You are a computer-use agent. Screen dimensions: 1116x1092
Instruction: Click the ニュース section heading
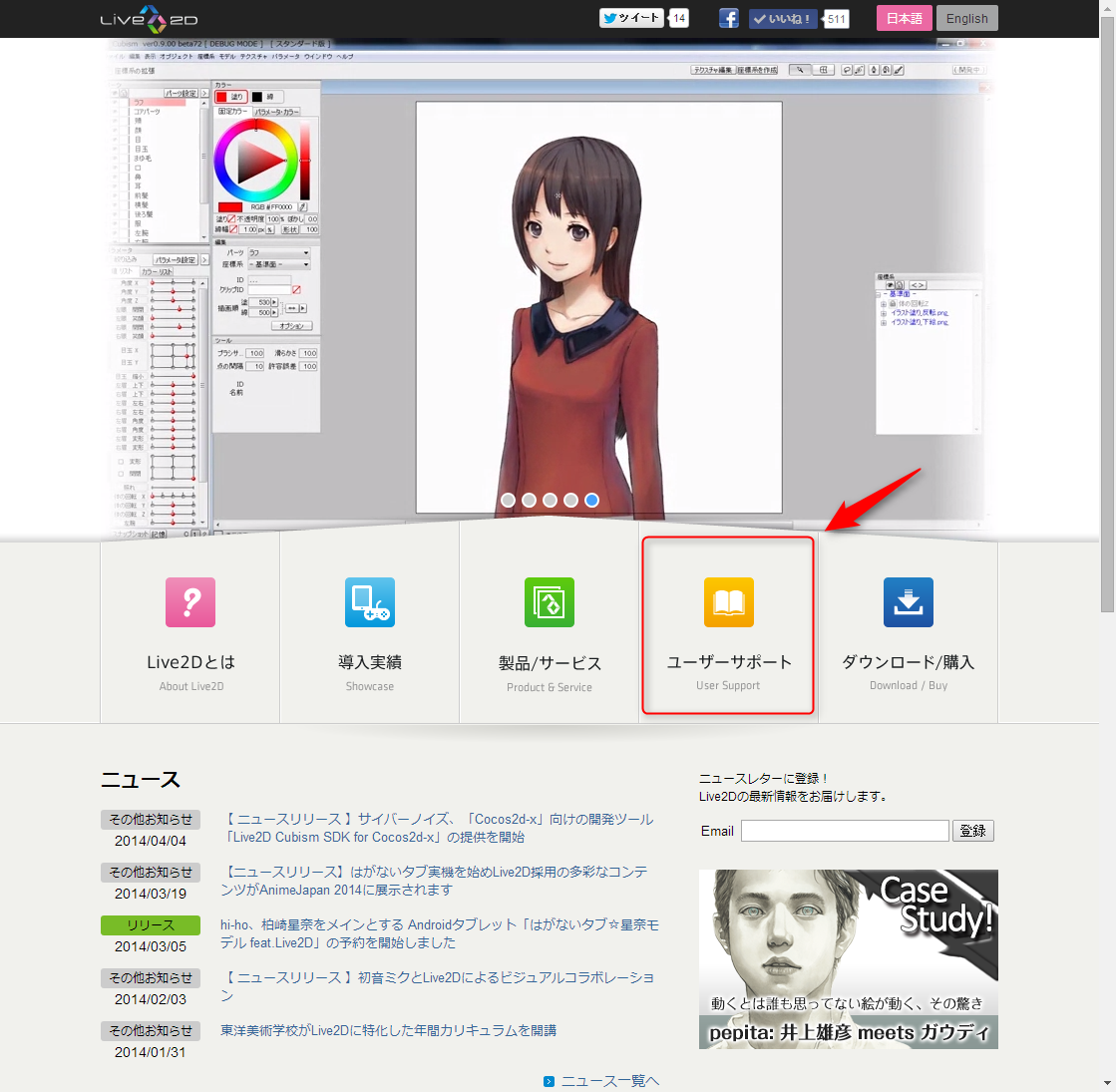141,780
